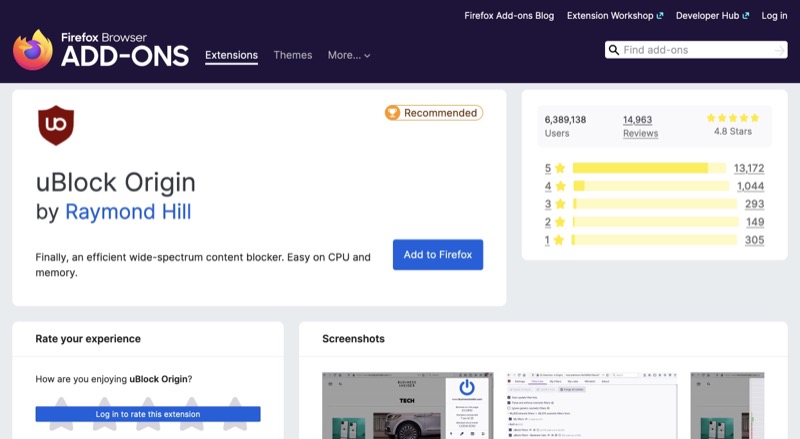Click the 4-star rating bar
The image size is (800, 439).
tap(650, 186)
